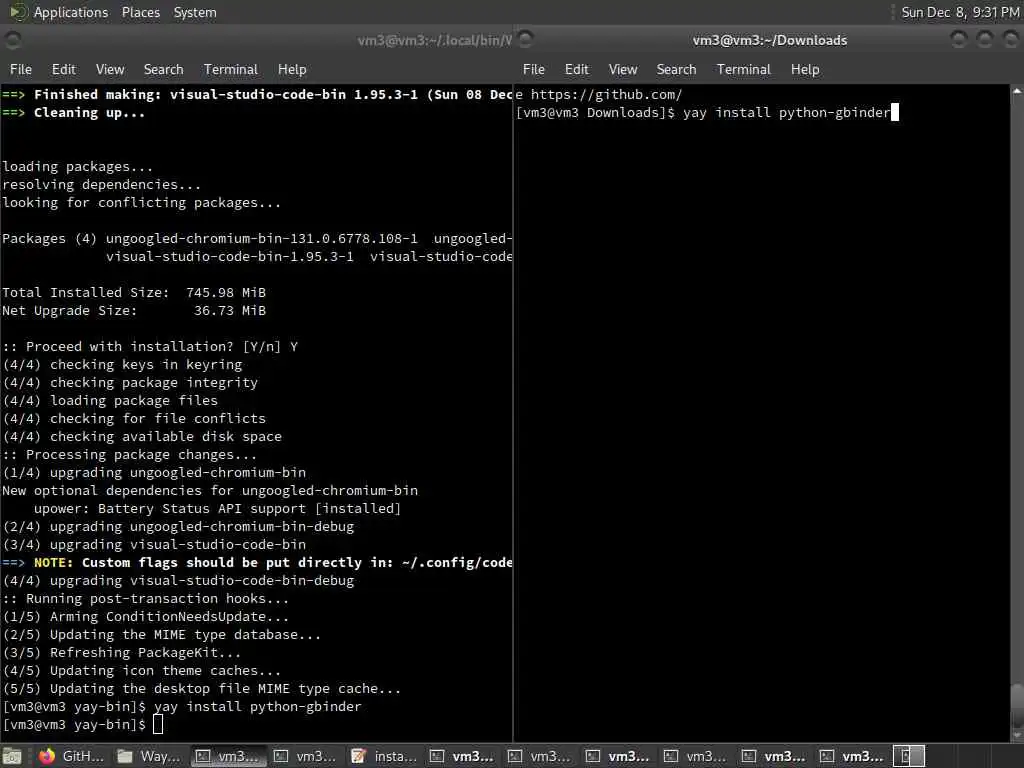Open the System menu in top panel
This screenshot has width=1024, height=768.
(195, 12)
